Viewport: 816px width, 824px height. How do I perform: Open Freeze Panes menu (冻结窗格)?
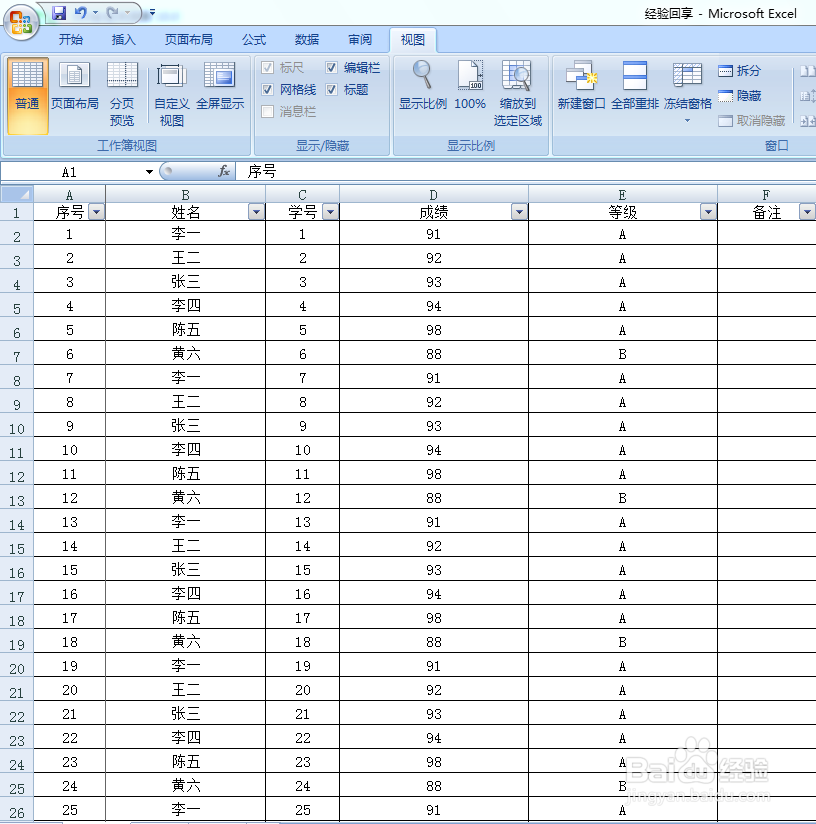(687, 92)
